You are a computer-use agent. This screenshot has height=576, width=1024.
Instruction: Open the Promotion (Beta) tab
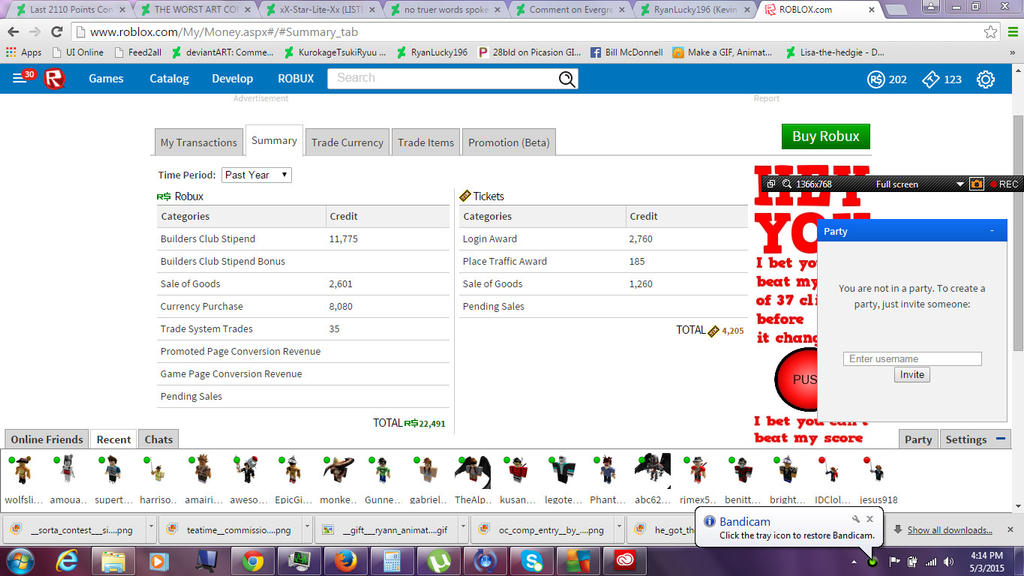[509, 142]
